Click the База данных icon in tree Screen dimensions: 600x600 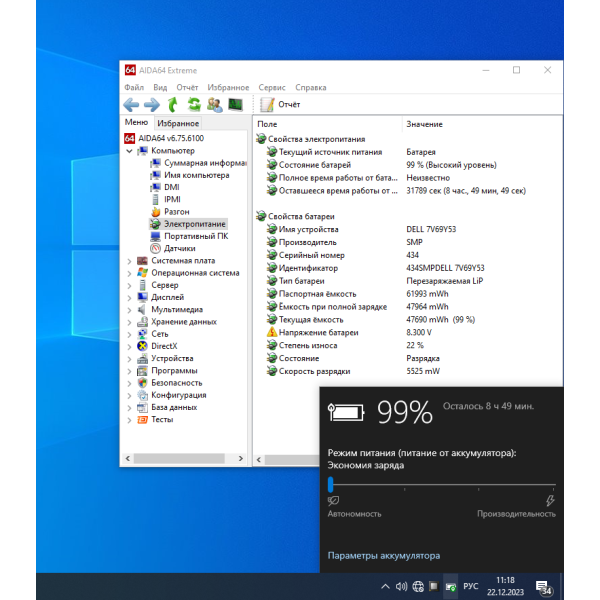pyautogui.click(x=142, y=407)
